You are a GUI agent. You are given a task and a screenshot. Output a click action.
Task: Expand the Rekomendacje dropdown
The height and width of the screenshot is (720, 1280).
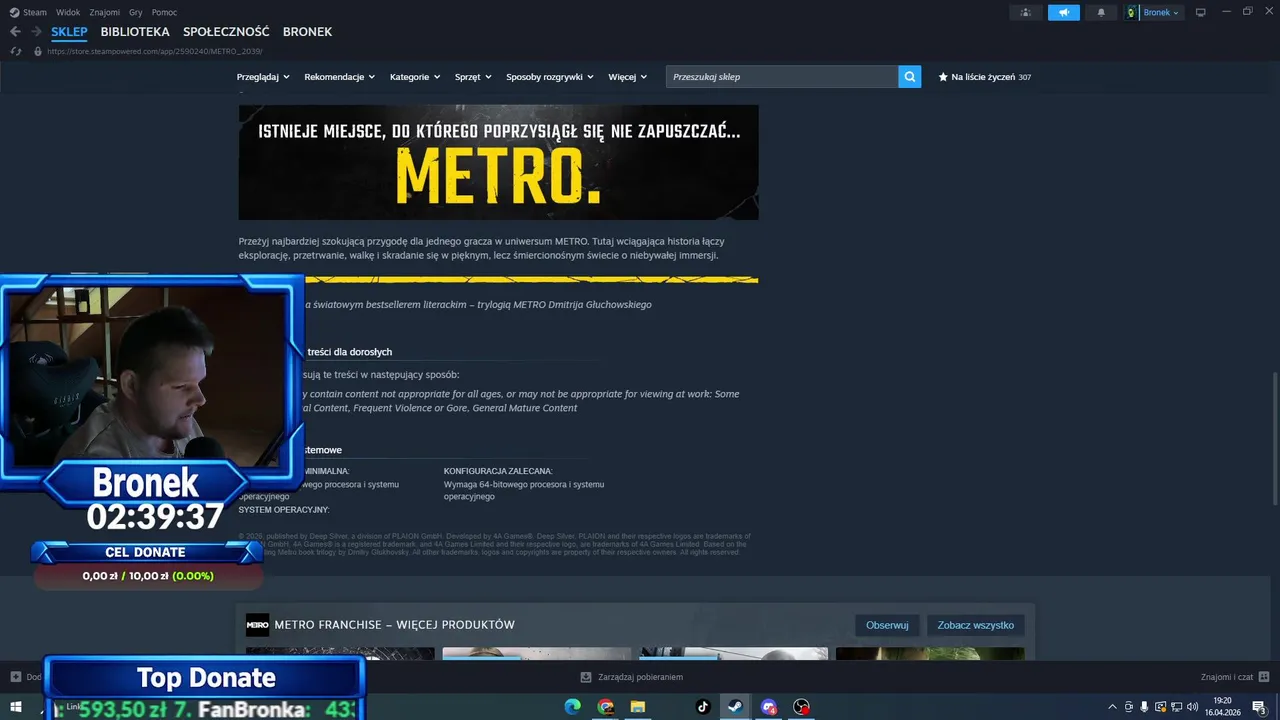340,77
